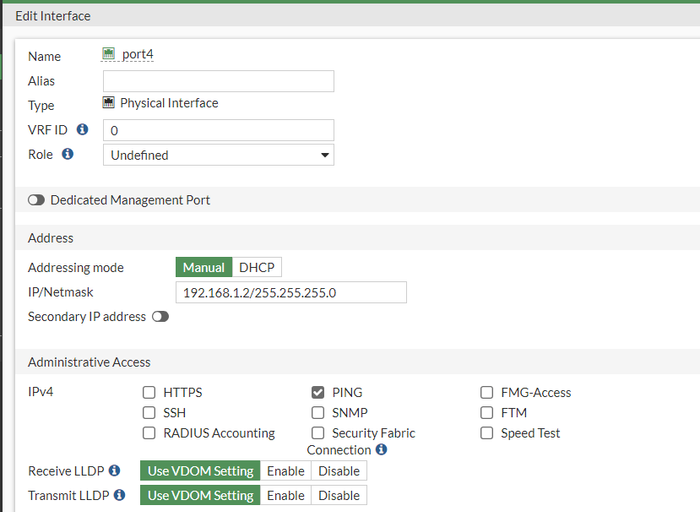Click the Alias text field
700x512 pixels.
(x=218, y=81)
